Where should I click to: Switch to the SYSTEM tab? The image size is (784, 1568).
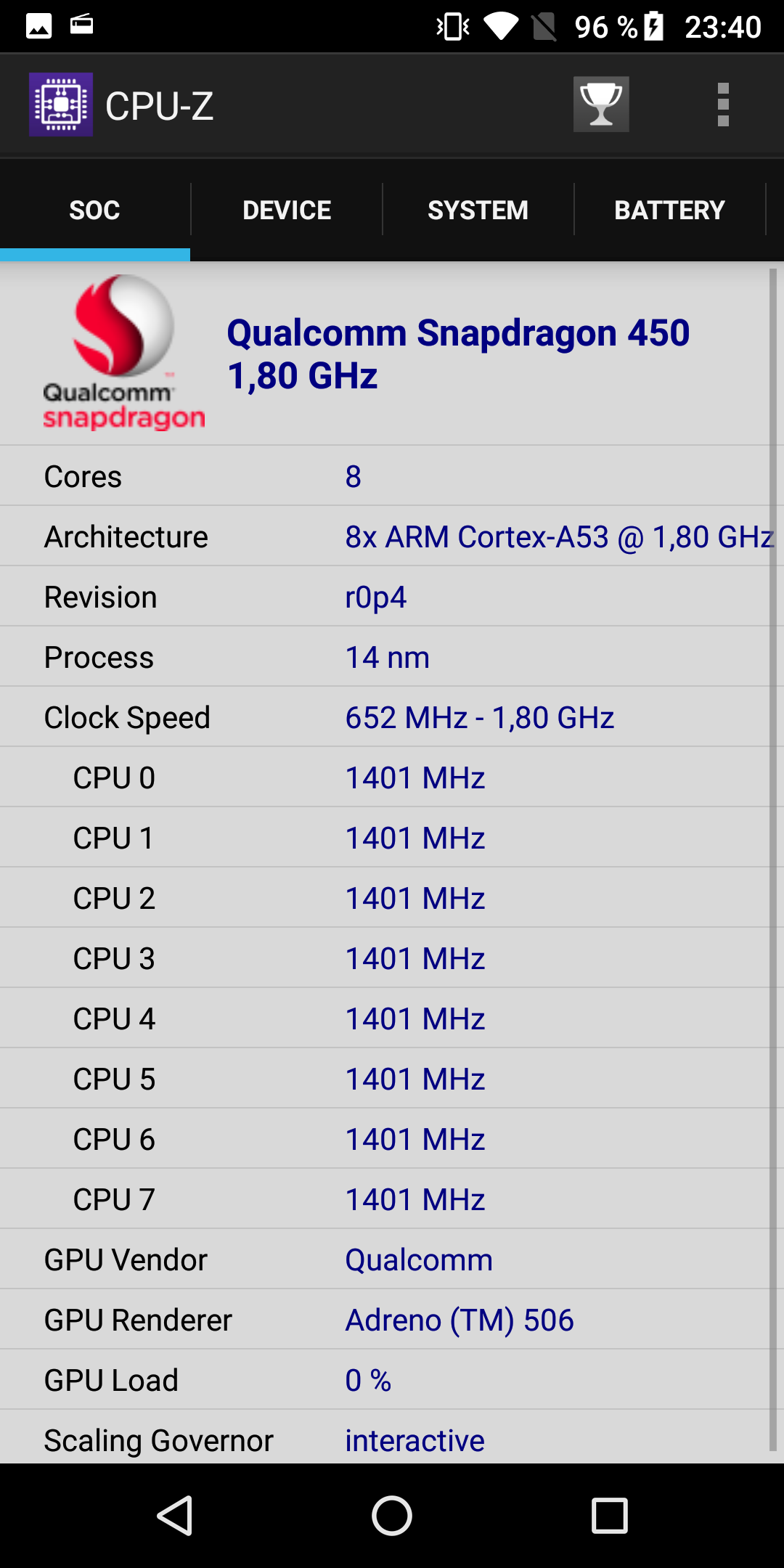click(x=478, y=210)
